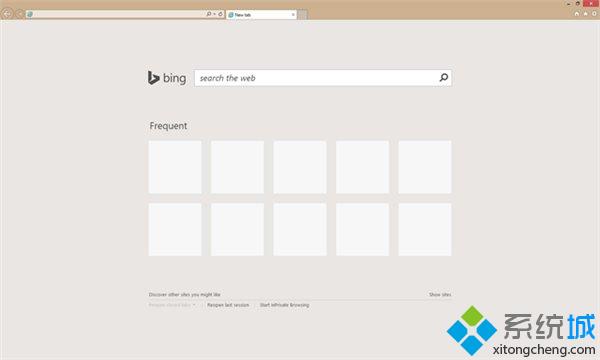Close the browser with the red X

click(591, 3)
